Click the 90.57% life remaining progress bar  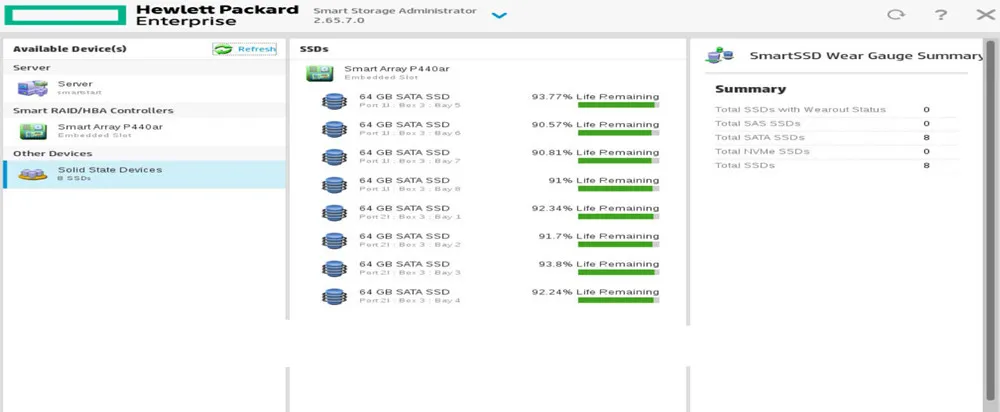point(619,133)
